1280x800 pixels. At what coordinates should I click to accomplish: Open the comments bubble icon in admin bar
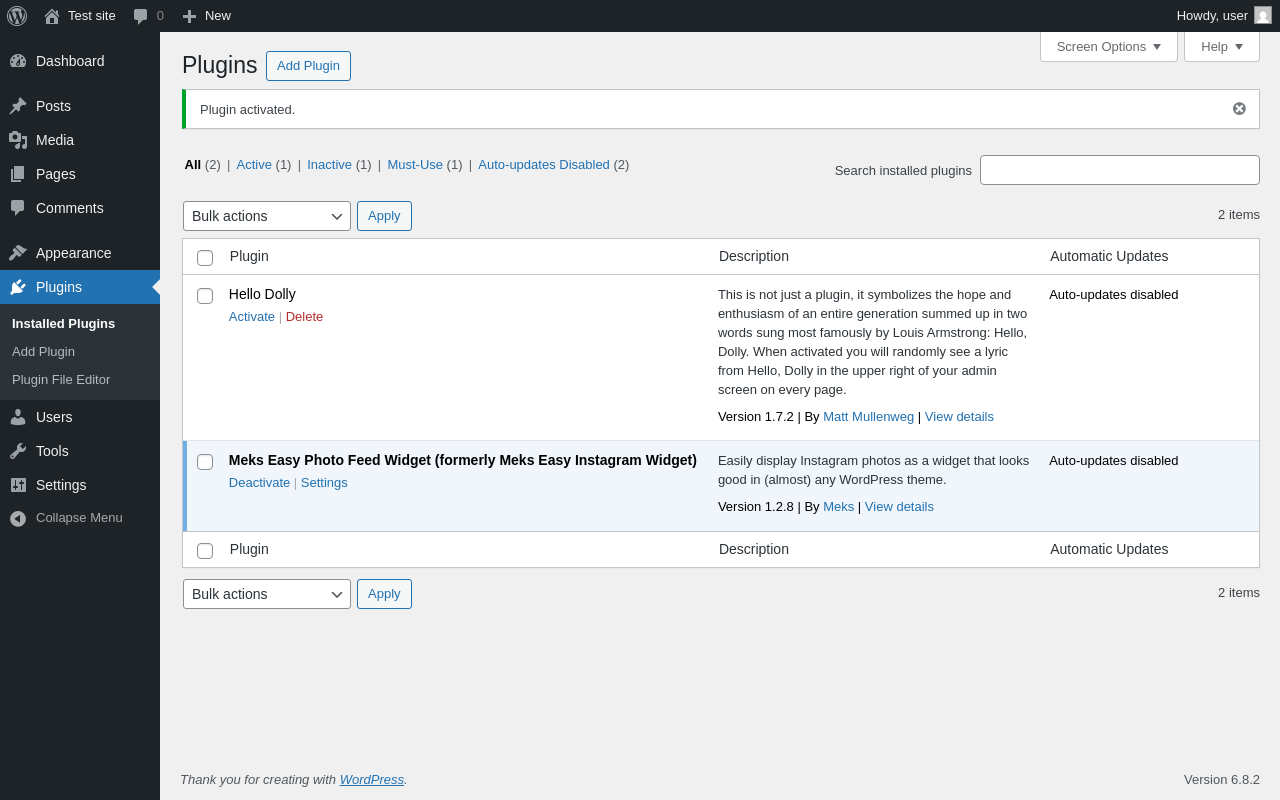pos(141,16)
